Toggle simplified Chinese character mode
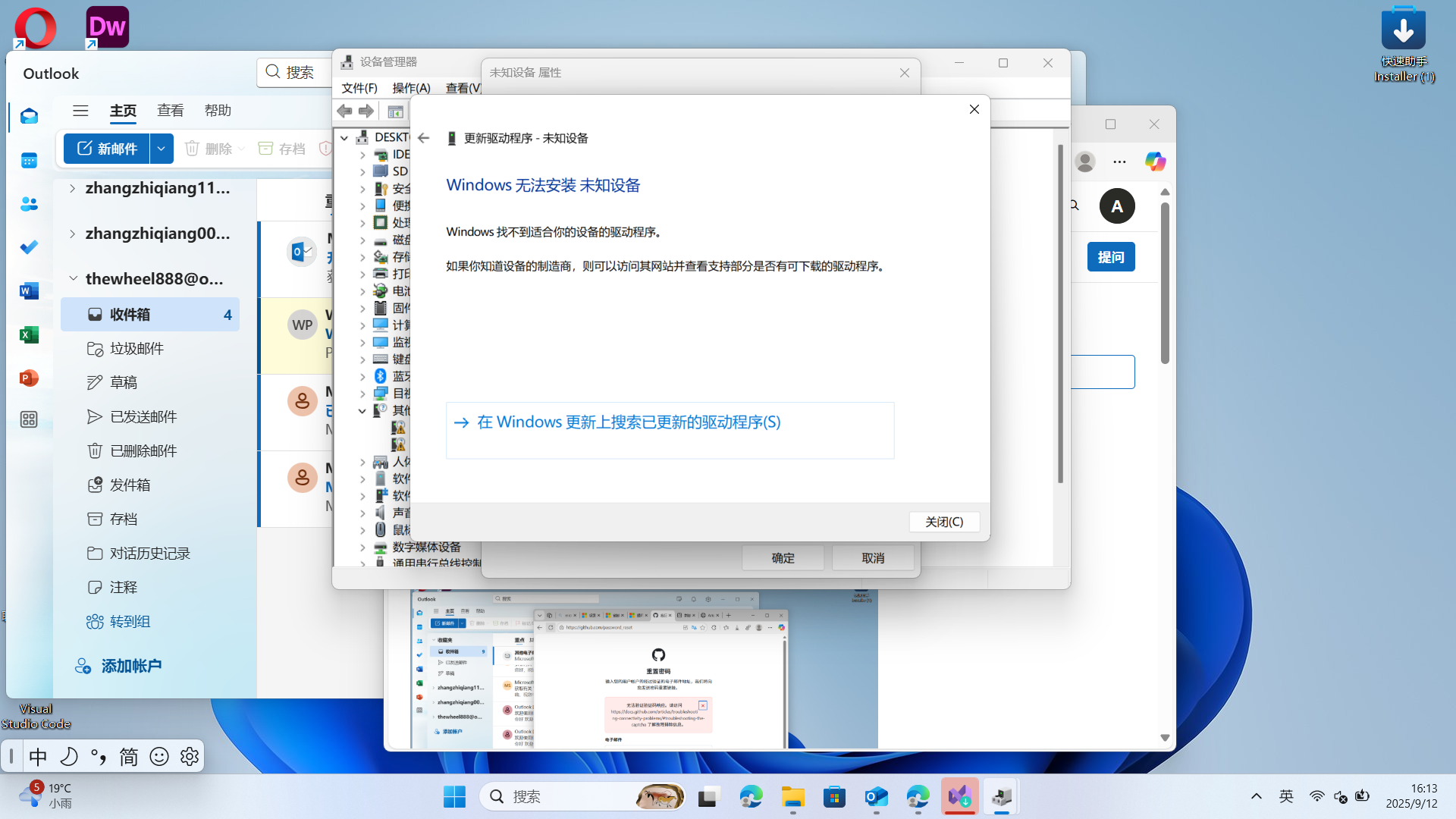The height and width of the screenshot is (819, 1456). [129, 756]
